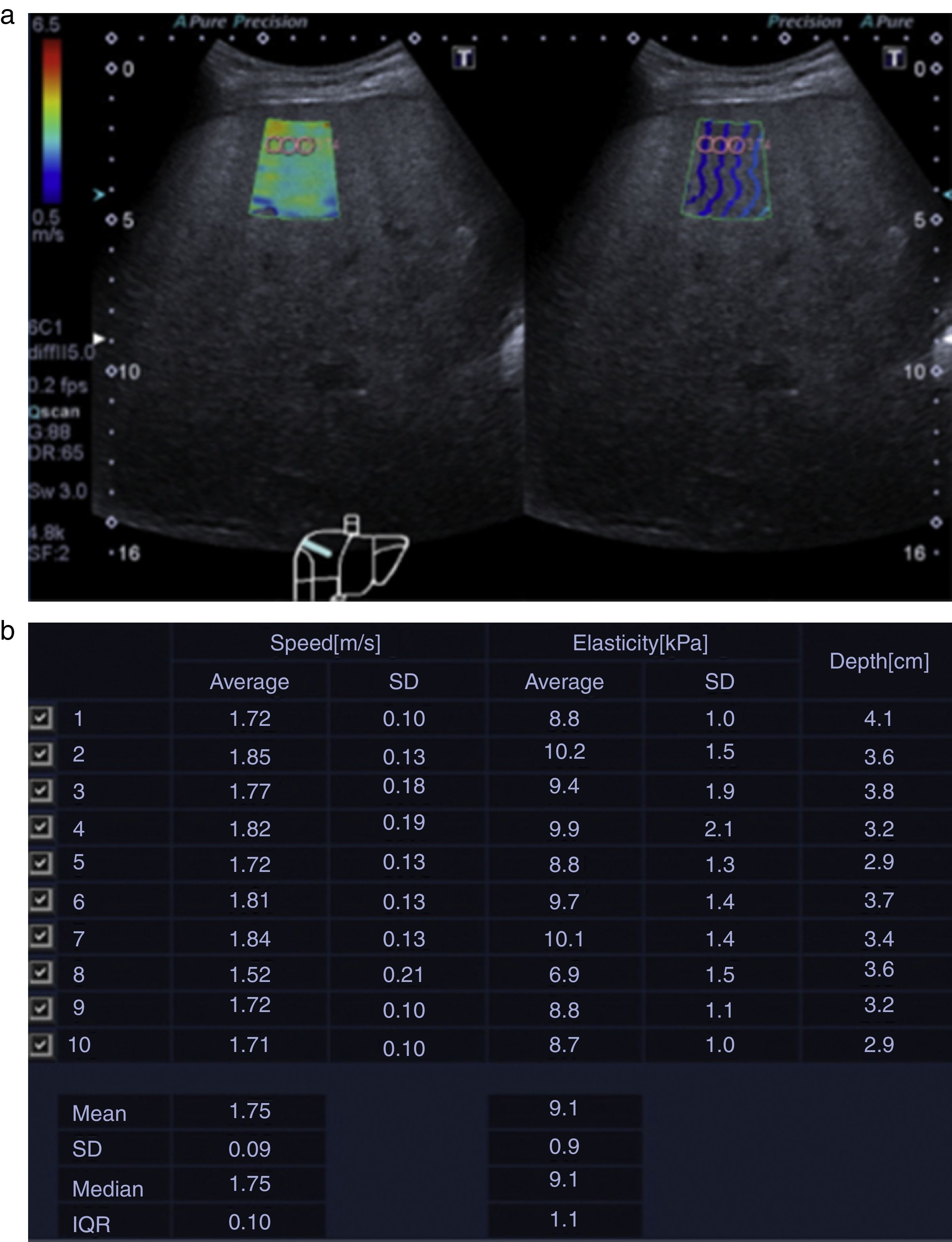
Task: Click measurement circles in right propagation map
Action: coord(721,145)
